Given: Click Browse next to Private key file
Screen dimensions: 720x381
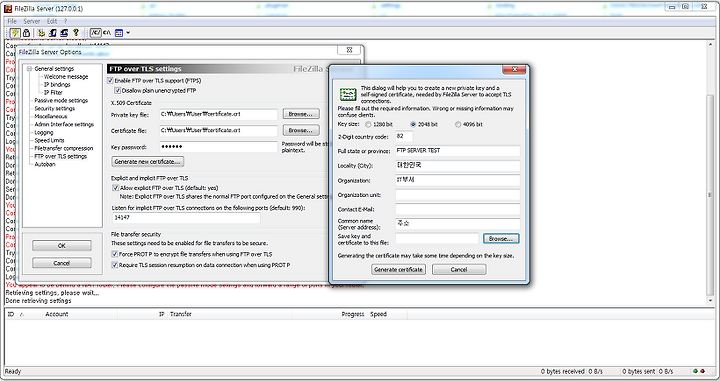Looking at the screenshot, I should tap(301, 114).
